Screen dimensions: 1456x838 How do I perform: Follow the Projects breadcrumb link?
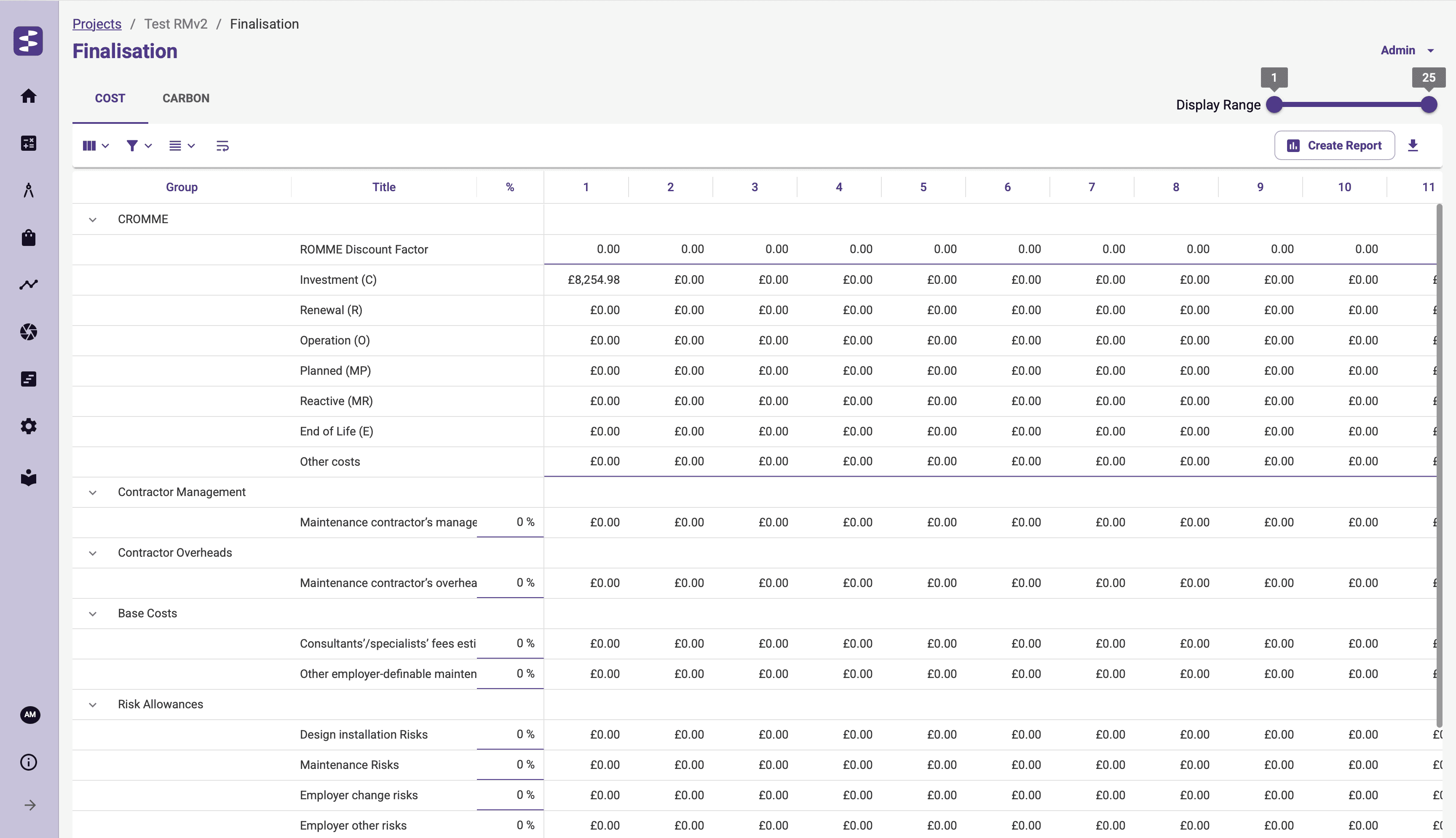click(x=97, y=24)
